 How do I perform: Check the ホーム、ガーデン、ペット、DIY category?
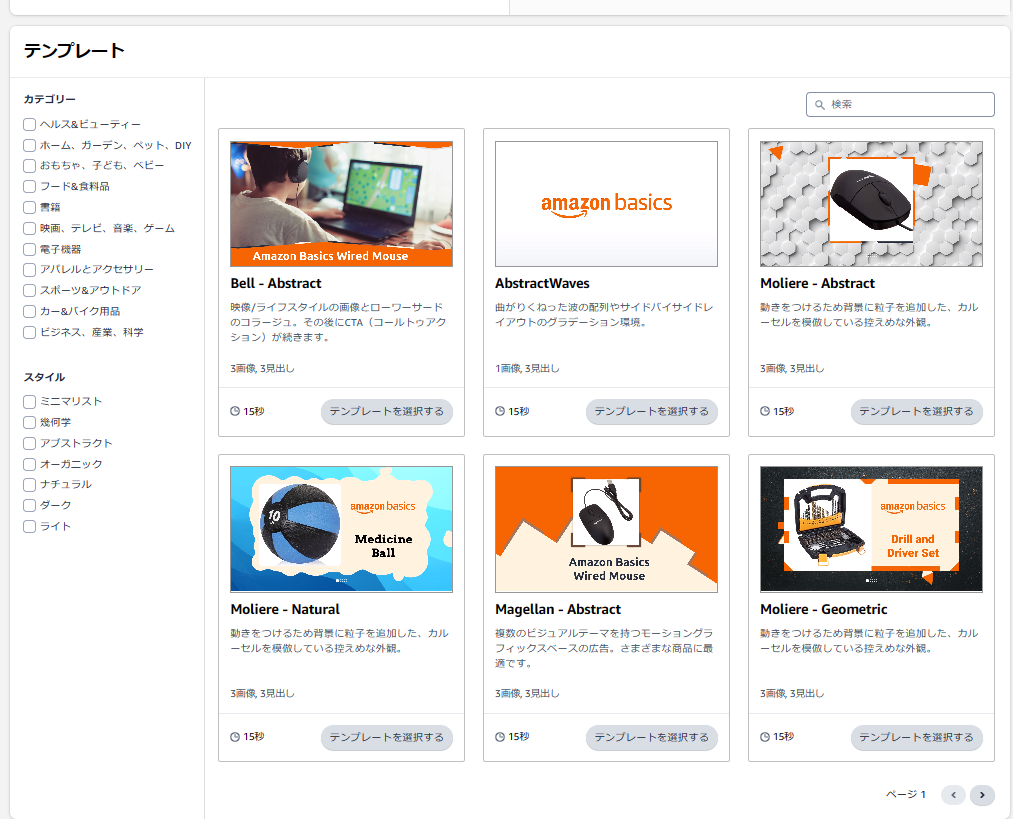click(29, 145)
